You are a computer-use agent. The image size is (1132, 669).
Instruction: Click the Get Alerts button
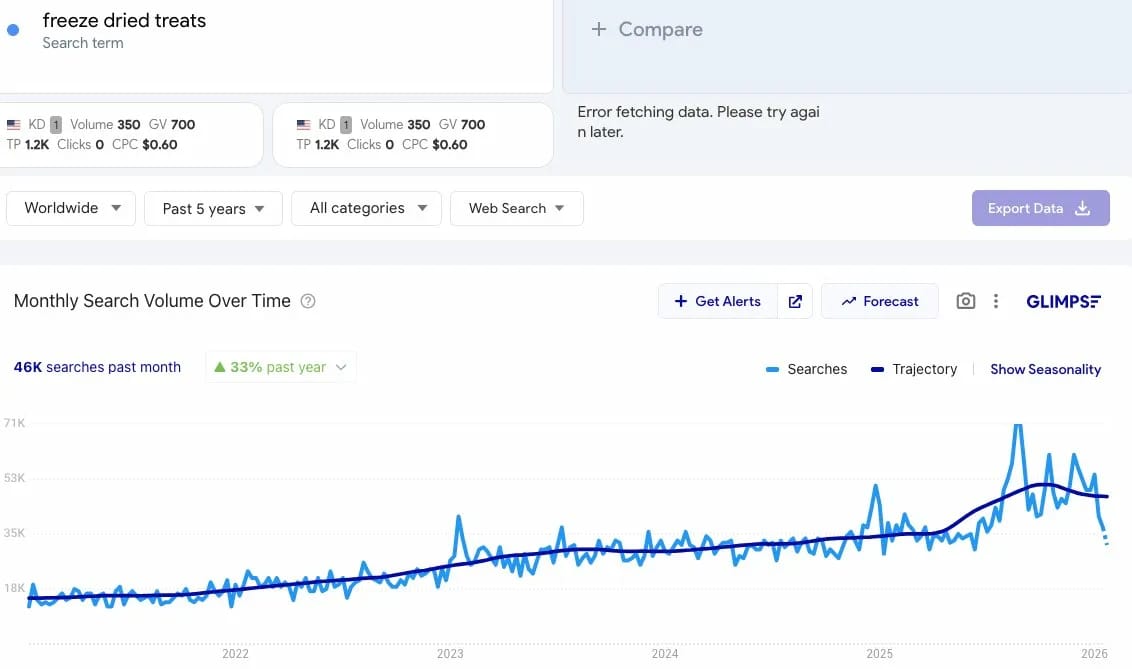point(717,301)
